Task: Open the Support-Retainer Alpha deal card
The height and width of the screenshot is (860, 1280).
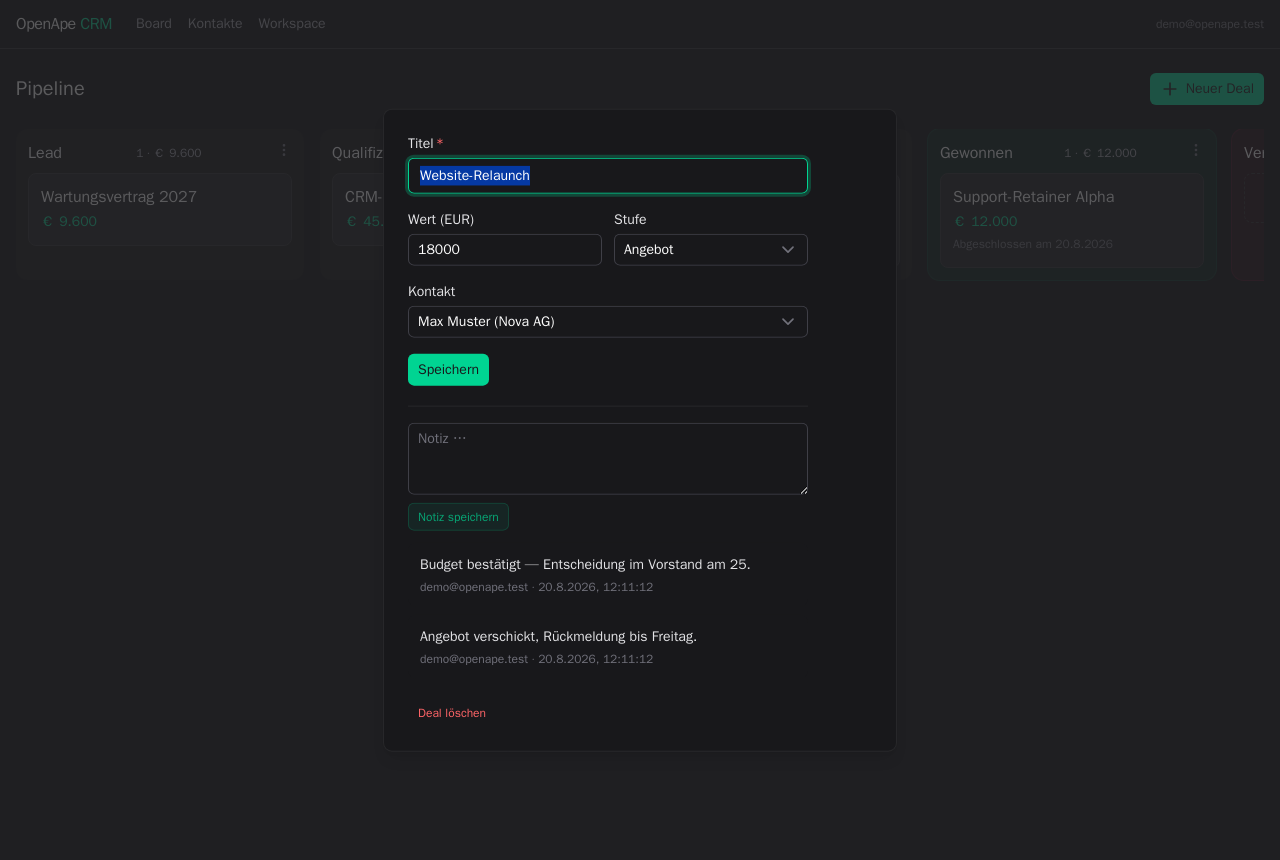Action: tap(1072, 220)
